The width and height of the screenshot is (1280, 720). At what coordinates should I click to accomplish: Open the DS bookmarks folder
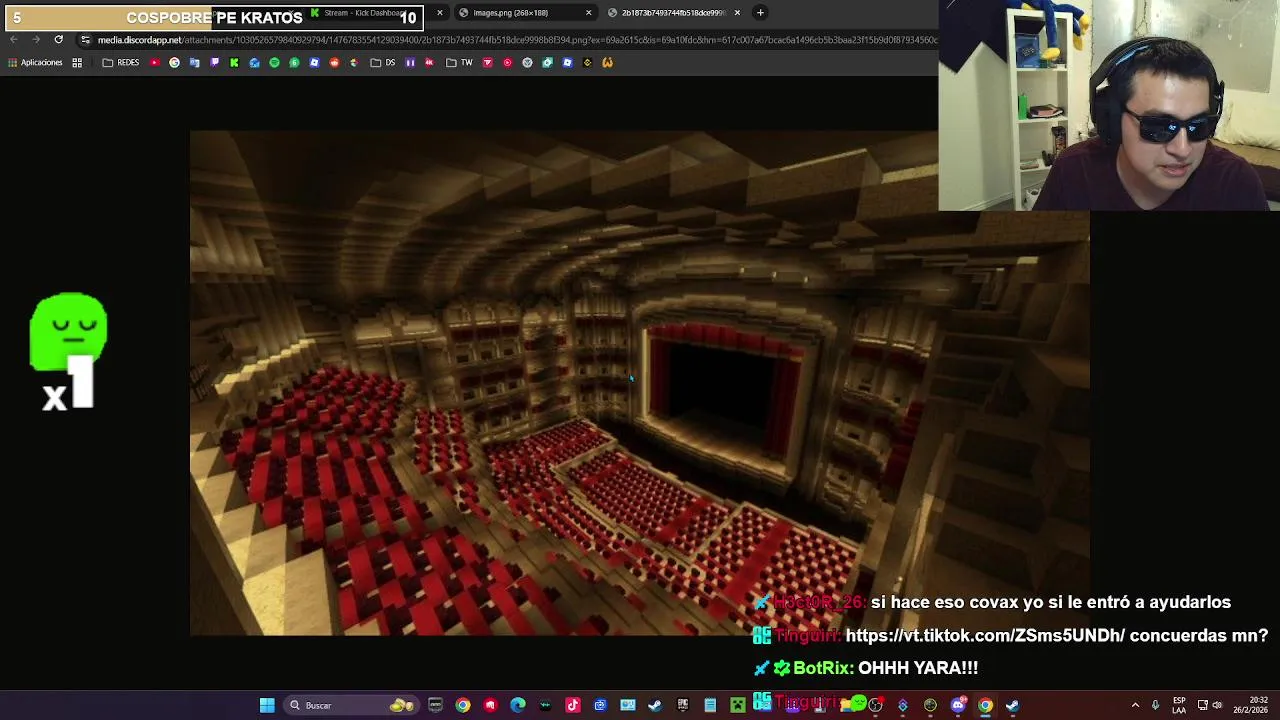(383, 62)
